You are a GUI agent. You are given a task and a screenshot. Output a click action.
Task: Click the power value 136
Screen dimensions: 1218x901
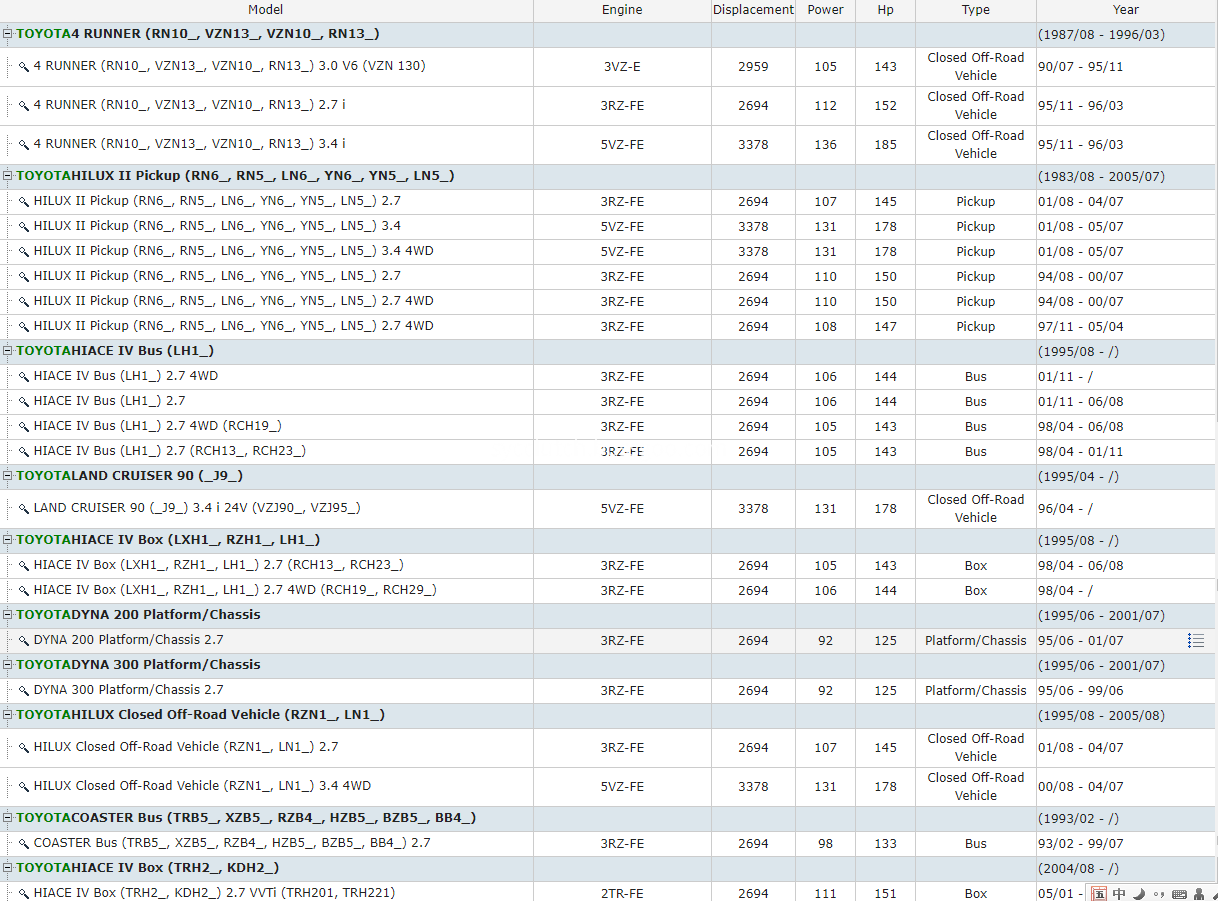pos(825,145)
